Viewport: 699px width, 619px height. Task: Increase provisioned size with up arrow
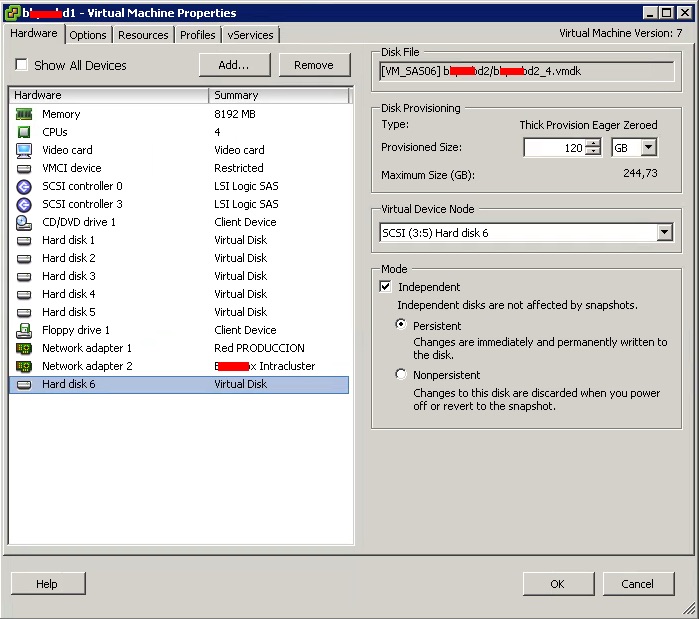594,143
